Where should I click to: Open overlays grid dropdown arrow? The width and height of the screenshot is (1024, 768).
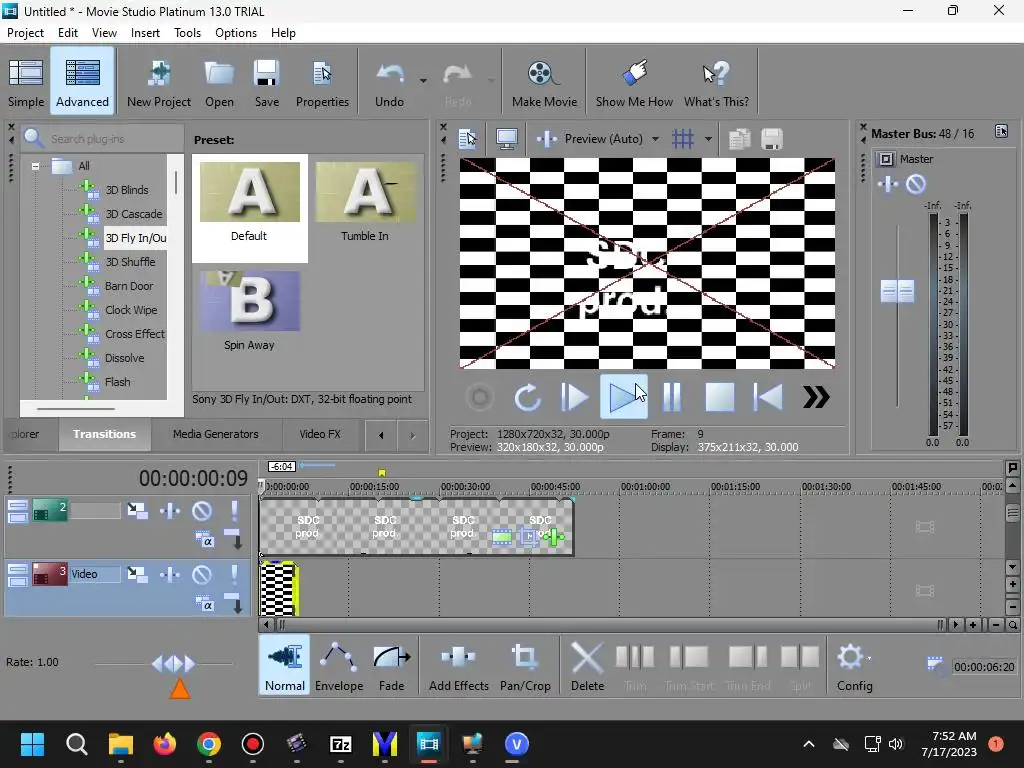[x=708, y=138]
